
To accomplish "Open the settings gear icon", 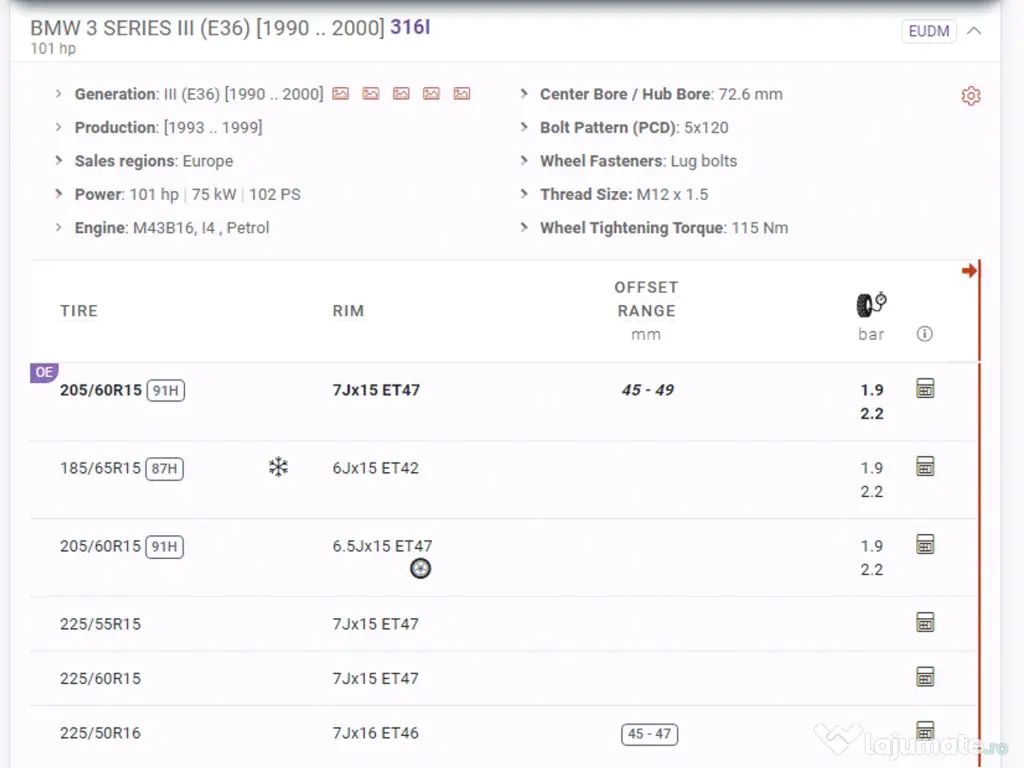I will coord(970,96).
